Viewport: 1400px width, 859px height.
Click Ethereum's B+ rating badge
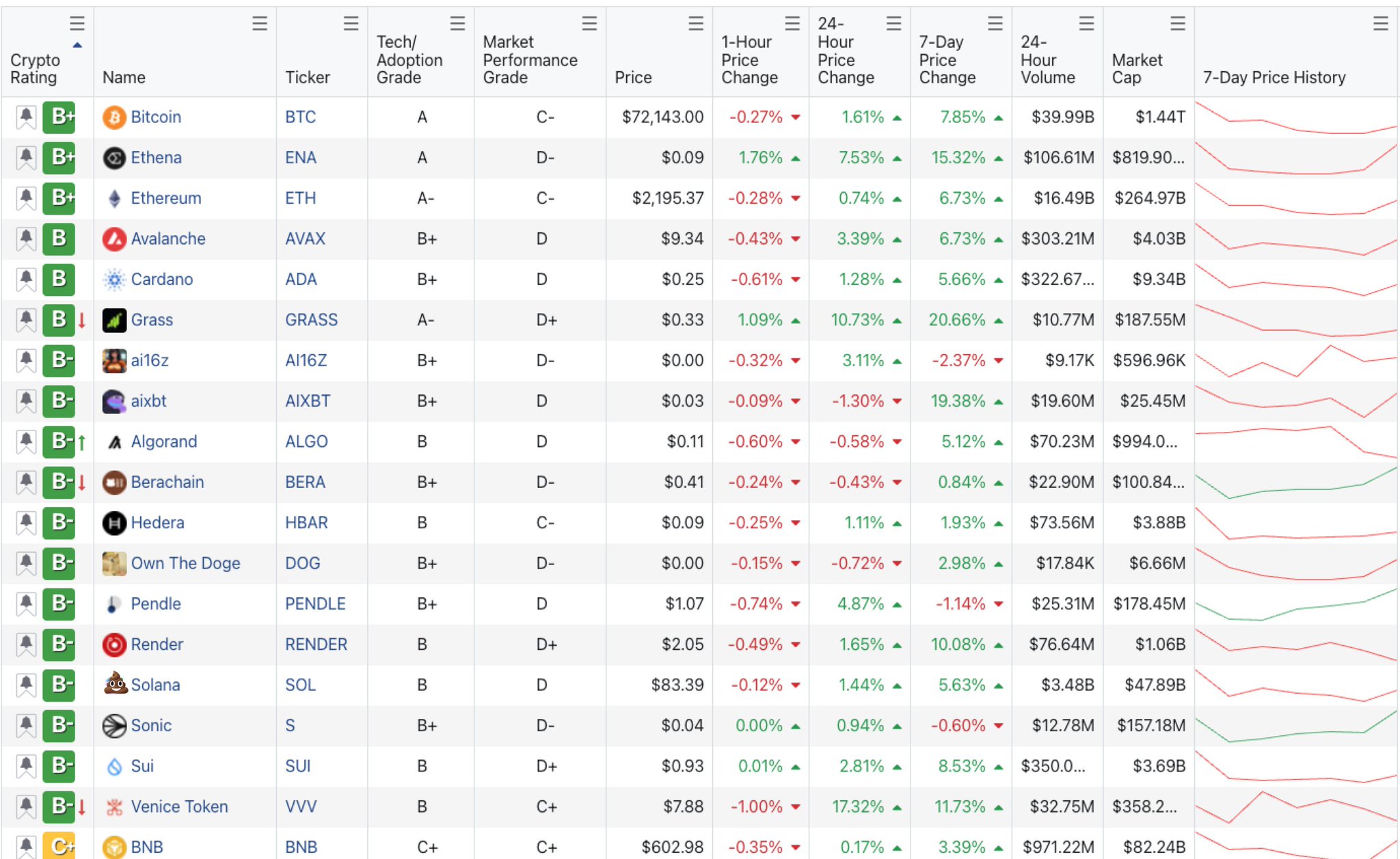(x=59, y=198)
